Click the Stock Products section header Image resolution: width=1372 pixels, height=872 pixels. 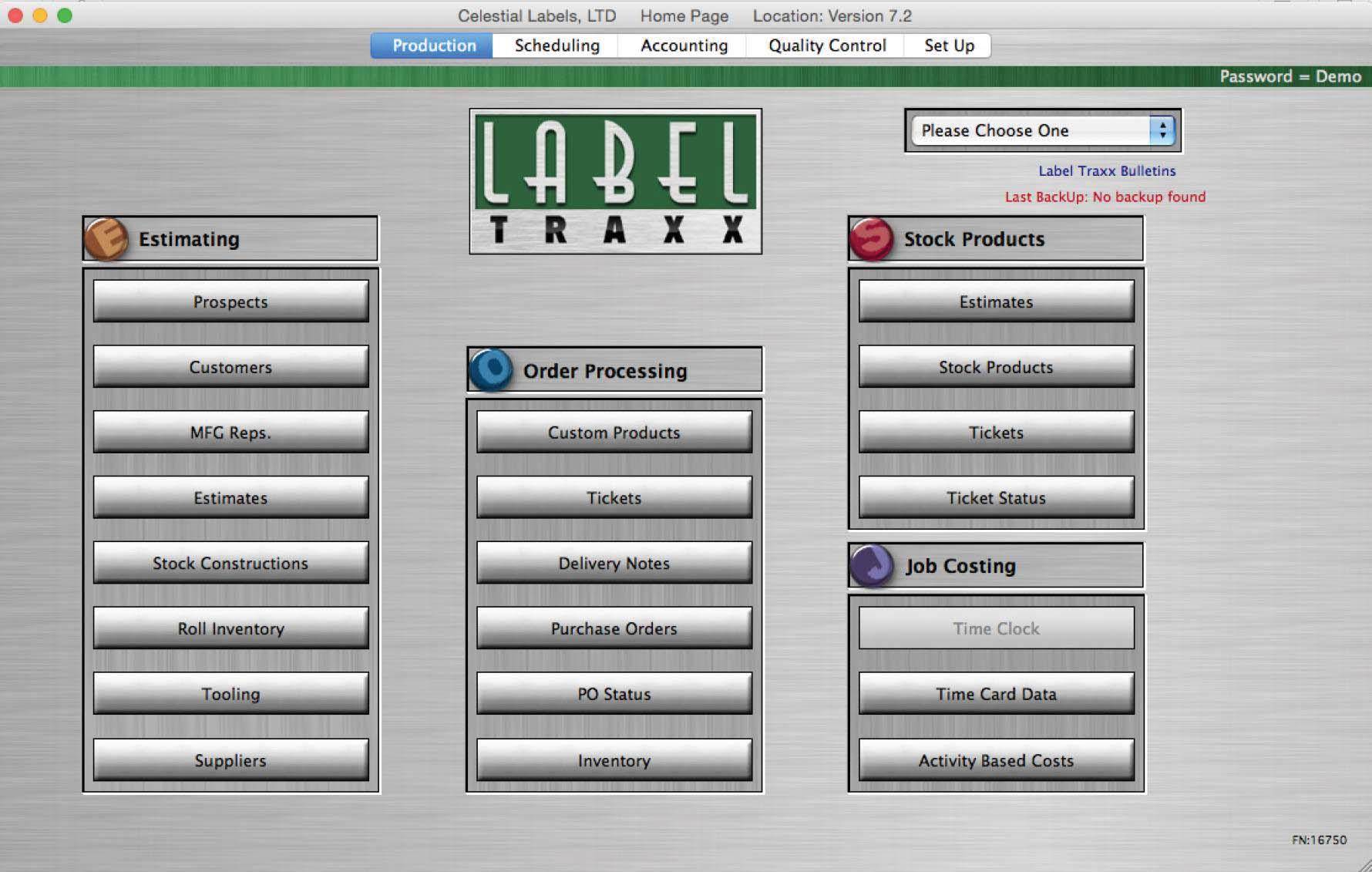coord(996,239)
